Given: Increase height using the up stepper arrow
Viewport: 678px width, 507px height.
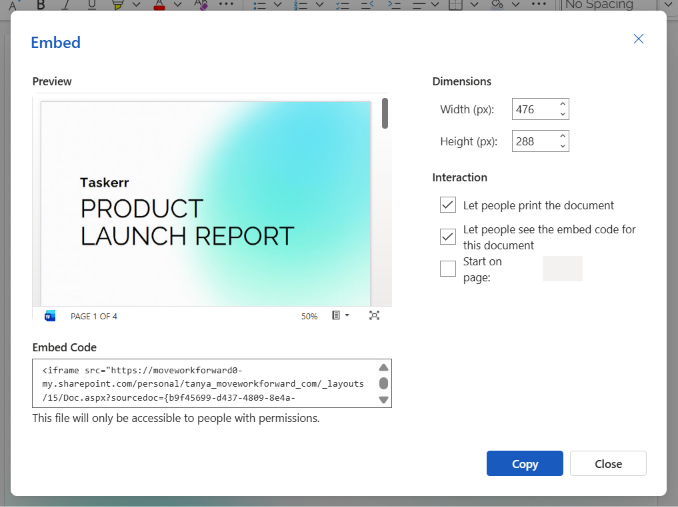Looking at the screenshot, I should tap(563, 136).
